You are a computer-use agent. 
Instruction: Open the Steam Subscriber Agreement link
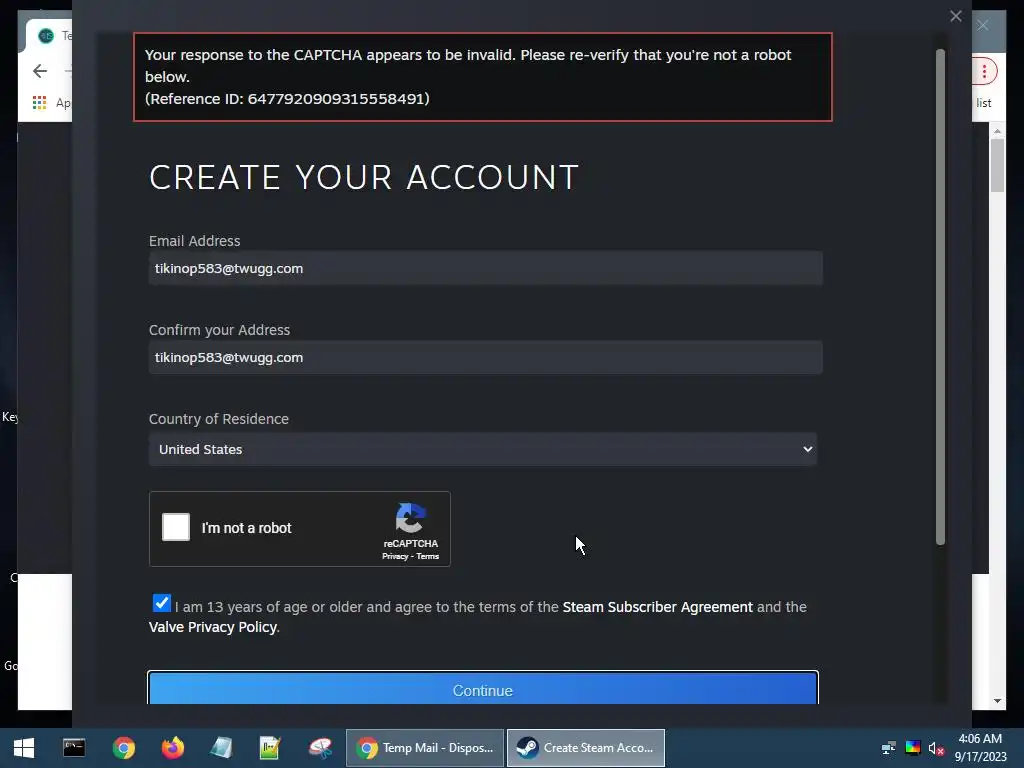(x=657, y=607)
